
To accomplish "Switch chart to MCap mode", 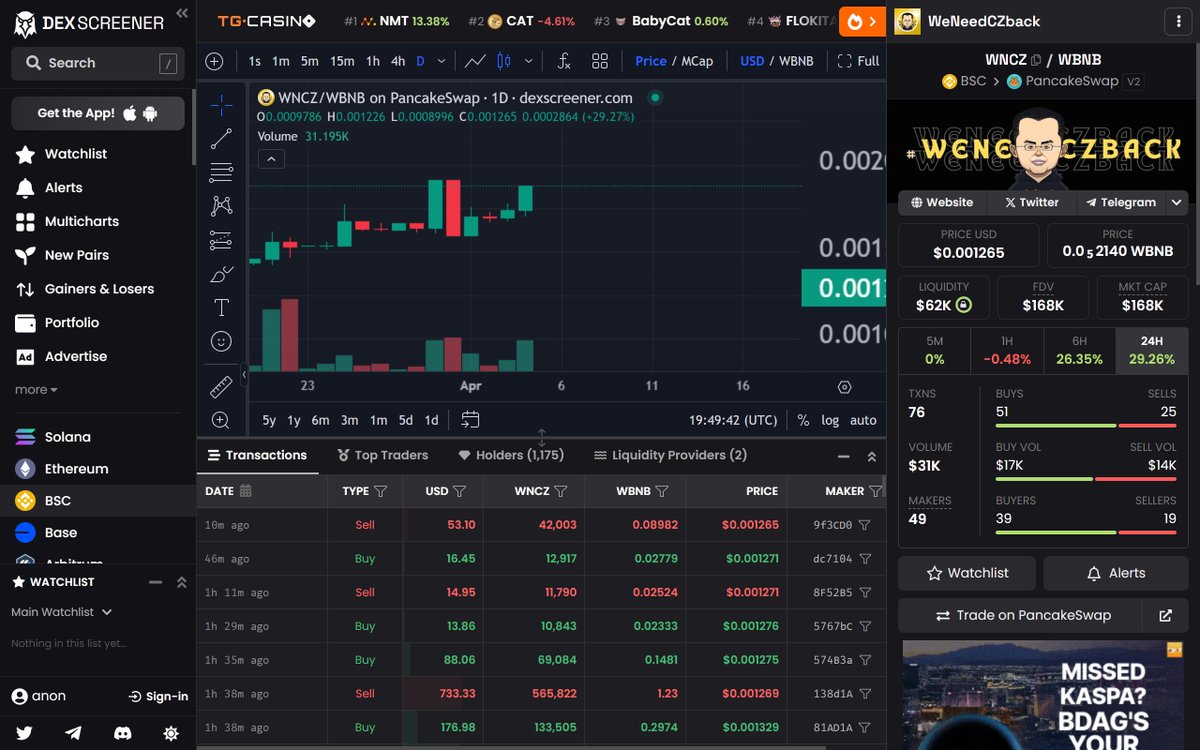I will (697, 61).
